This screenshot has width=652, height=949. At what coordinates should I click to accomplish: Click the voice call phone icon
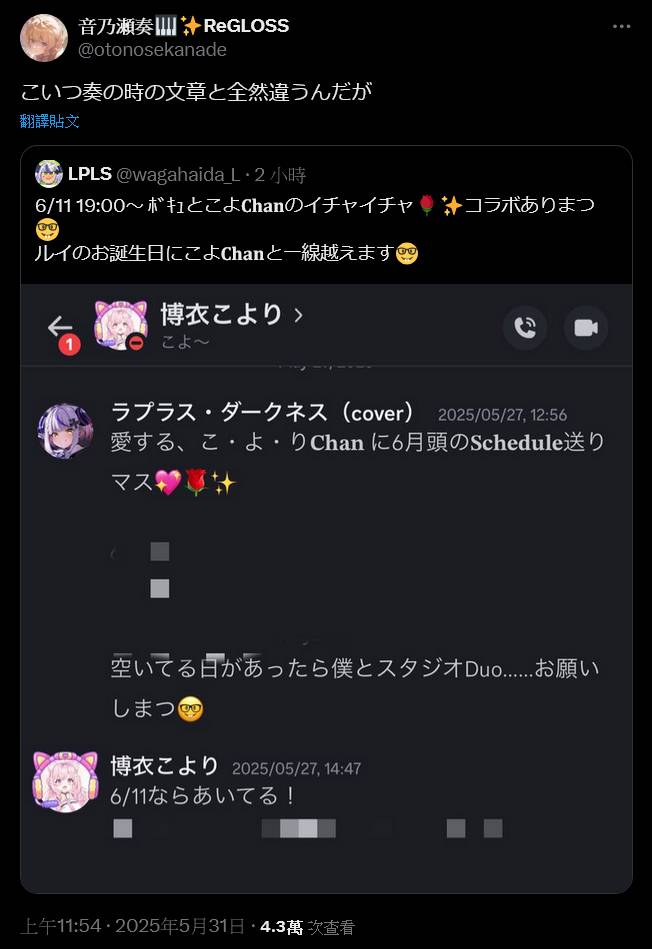pos(525,327)
